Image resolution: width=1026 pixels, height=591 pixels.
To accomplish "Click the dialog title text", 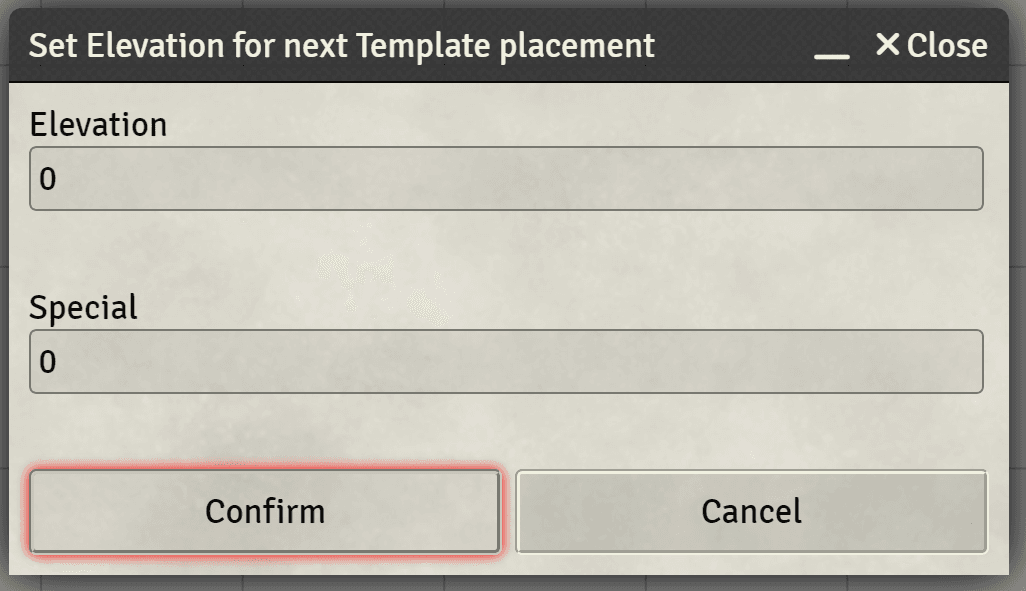I will coord(342,46).
